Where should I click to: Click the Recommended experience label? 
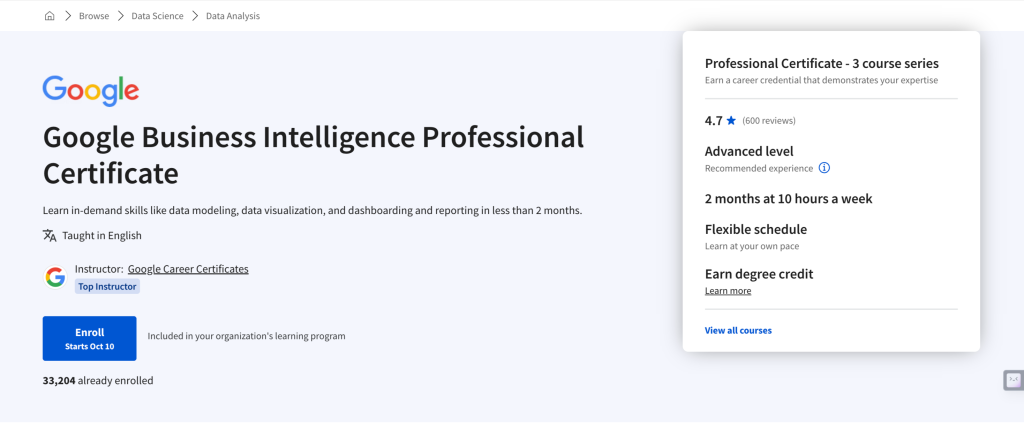click(759, 168)
